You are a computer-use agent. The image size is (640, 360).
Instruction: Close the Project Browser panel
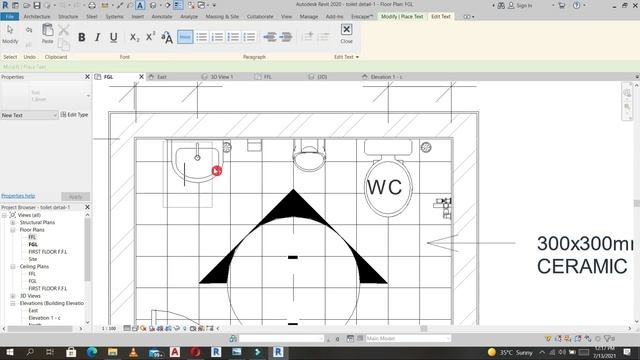[87, 207]
